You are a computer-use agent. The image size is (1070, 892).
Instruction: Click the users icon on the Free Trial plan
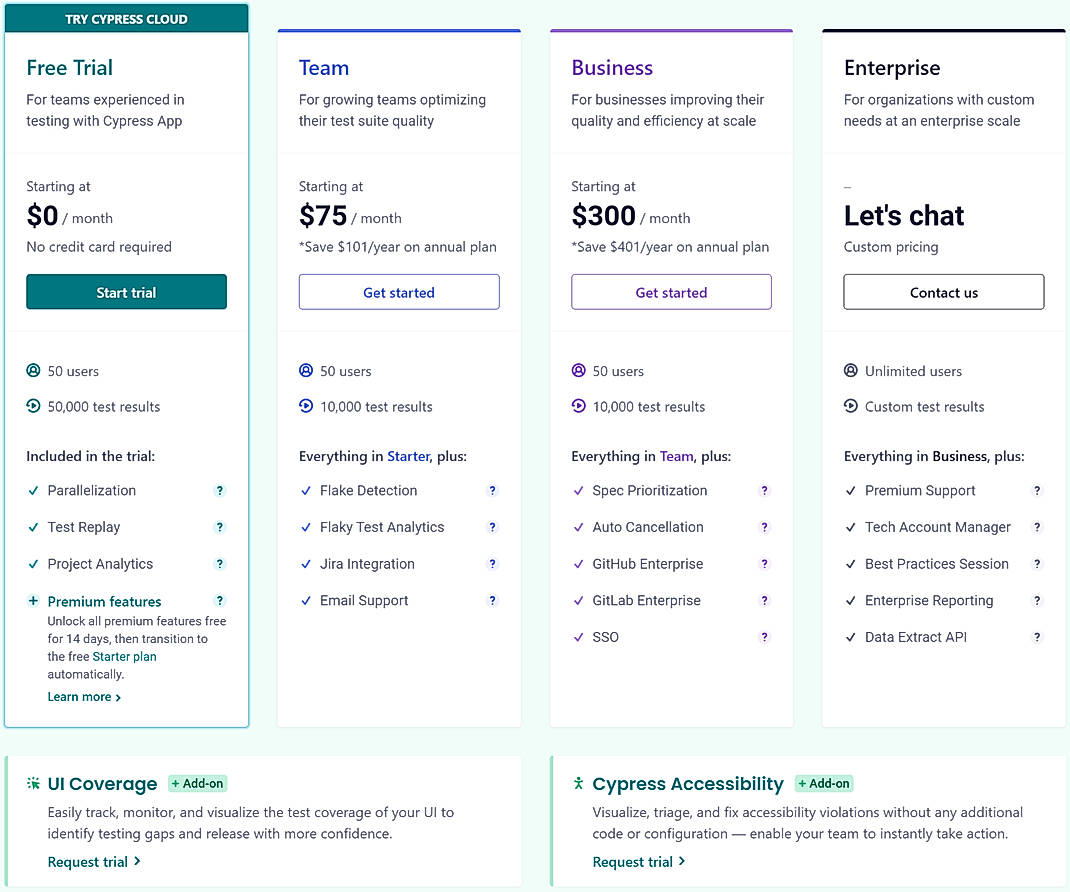pos(32,371)
